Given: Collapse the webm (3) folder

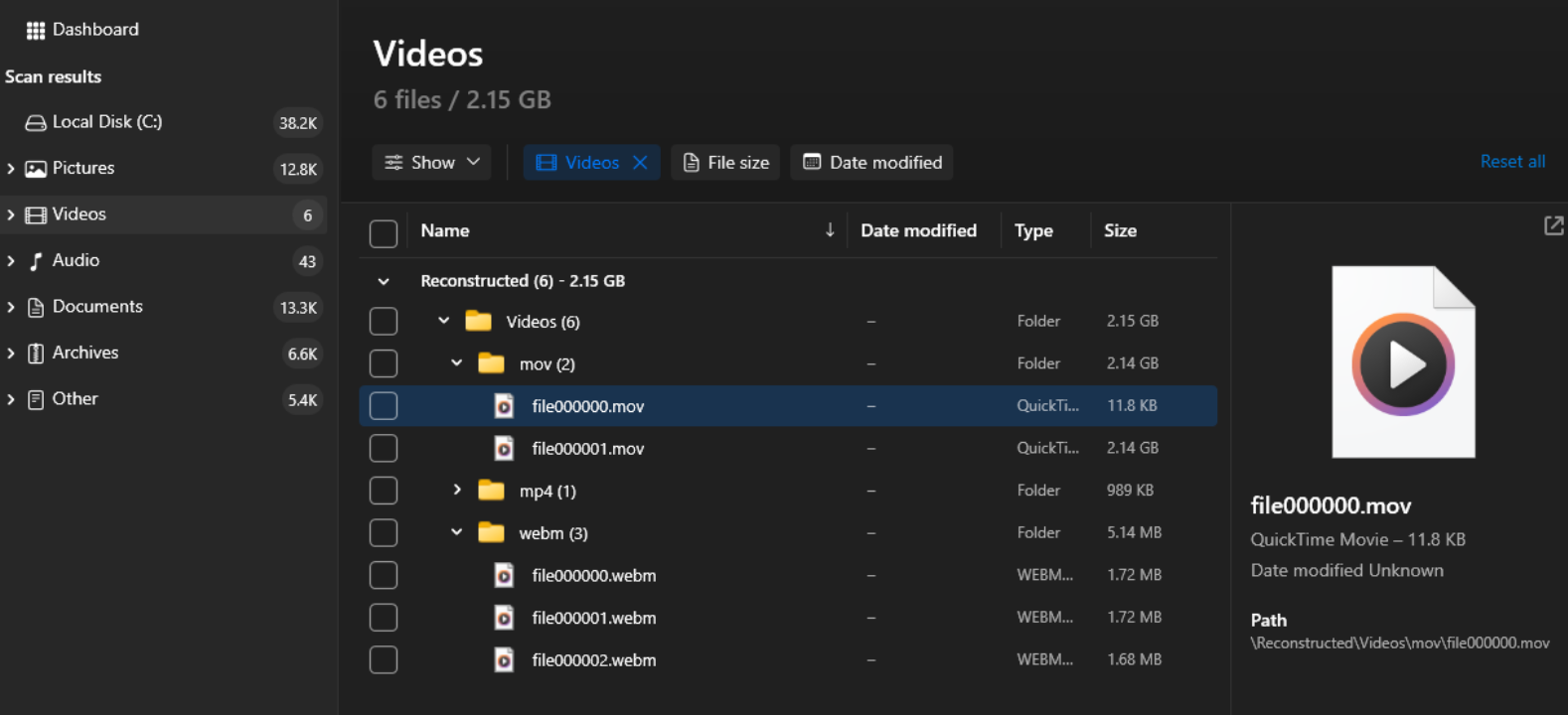Looking at the screenshot, I should tap(457, 532).
